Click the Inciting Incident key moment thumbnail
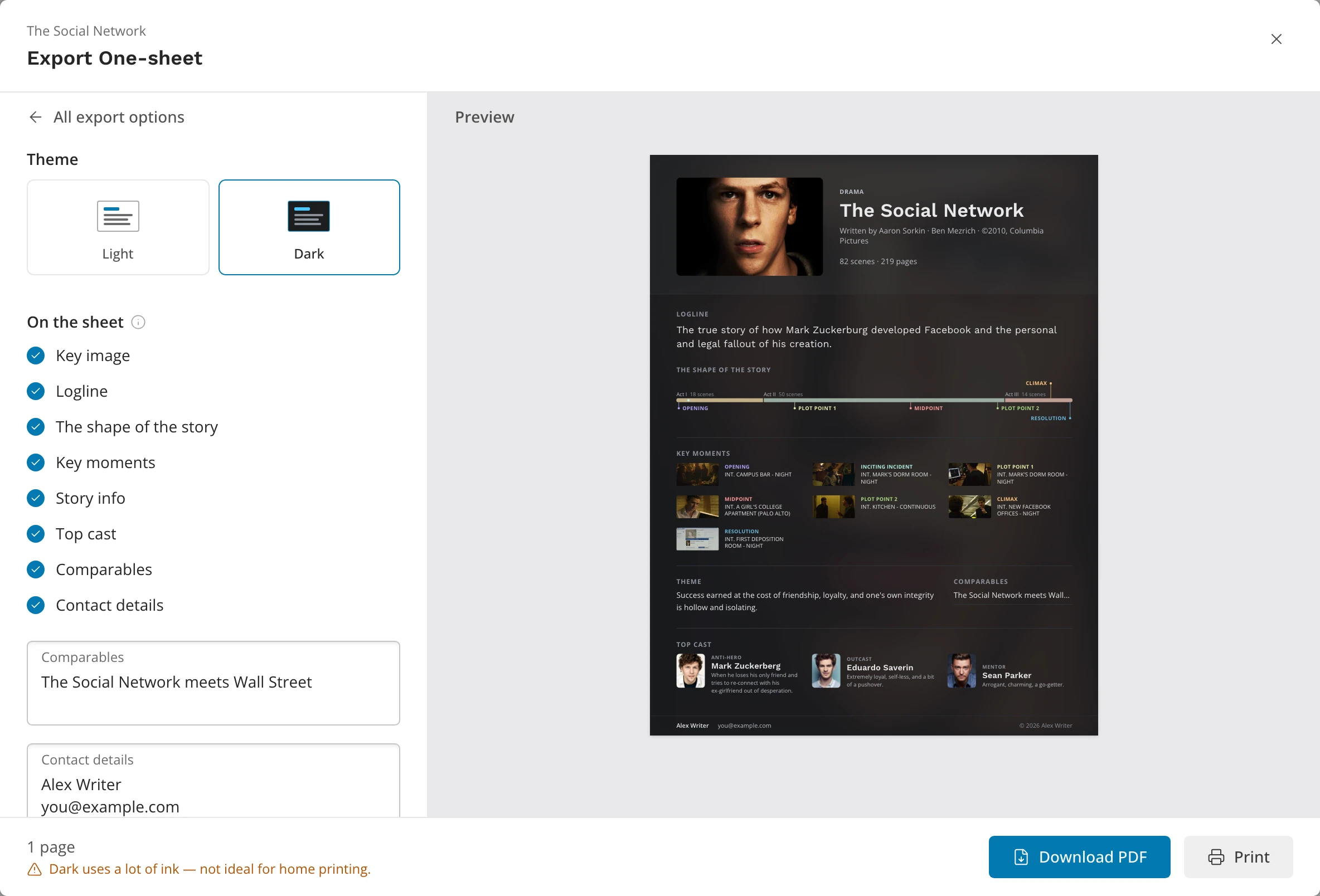The height and width of the screenshot is (896, 1320). 833,475
